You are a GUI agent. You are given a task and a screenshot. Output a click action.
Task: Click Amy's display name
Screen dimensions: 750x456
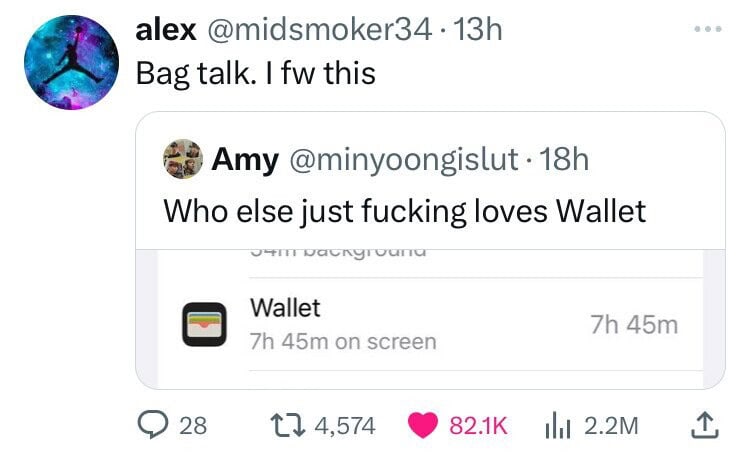[245, 159]
